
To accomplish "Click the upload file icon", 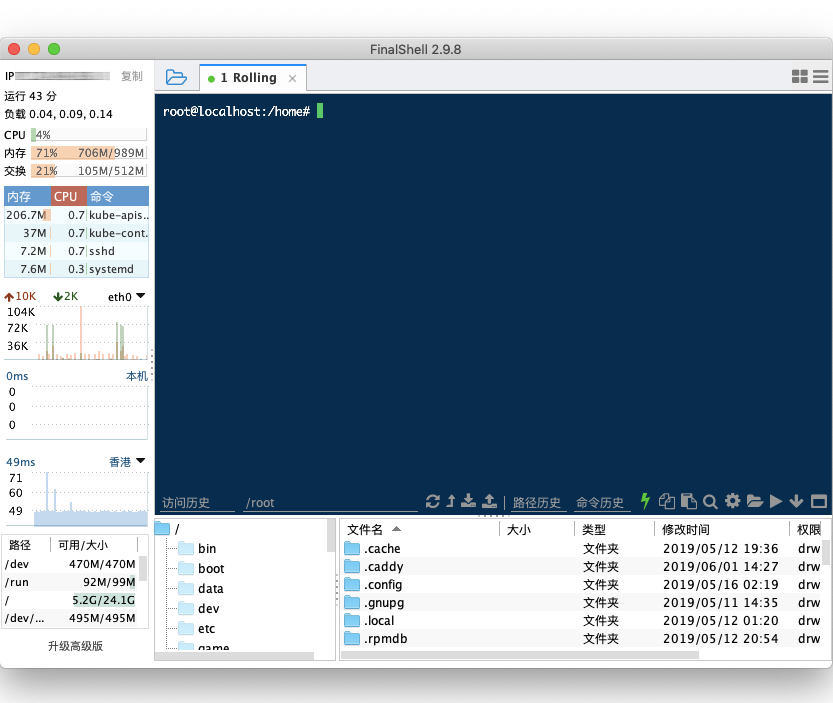I will pyautogui.click(x=489, y=501).
